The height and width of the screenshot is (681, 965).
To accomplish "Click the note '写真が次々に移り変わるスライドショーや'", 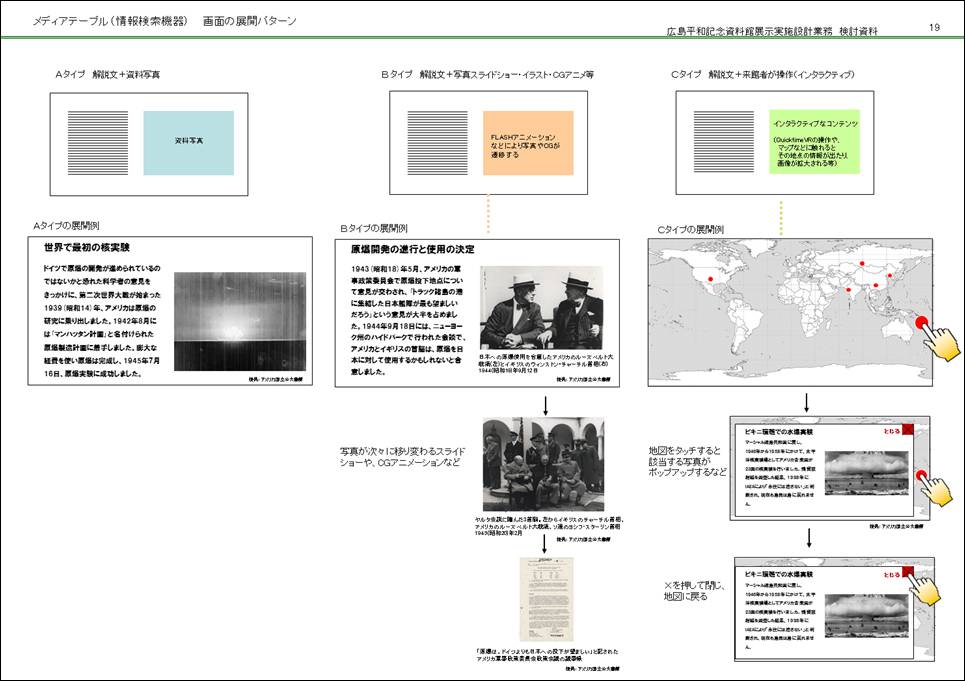I will (x=402, y=456).
